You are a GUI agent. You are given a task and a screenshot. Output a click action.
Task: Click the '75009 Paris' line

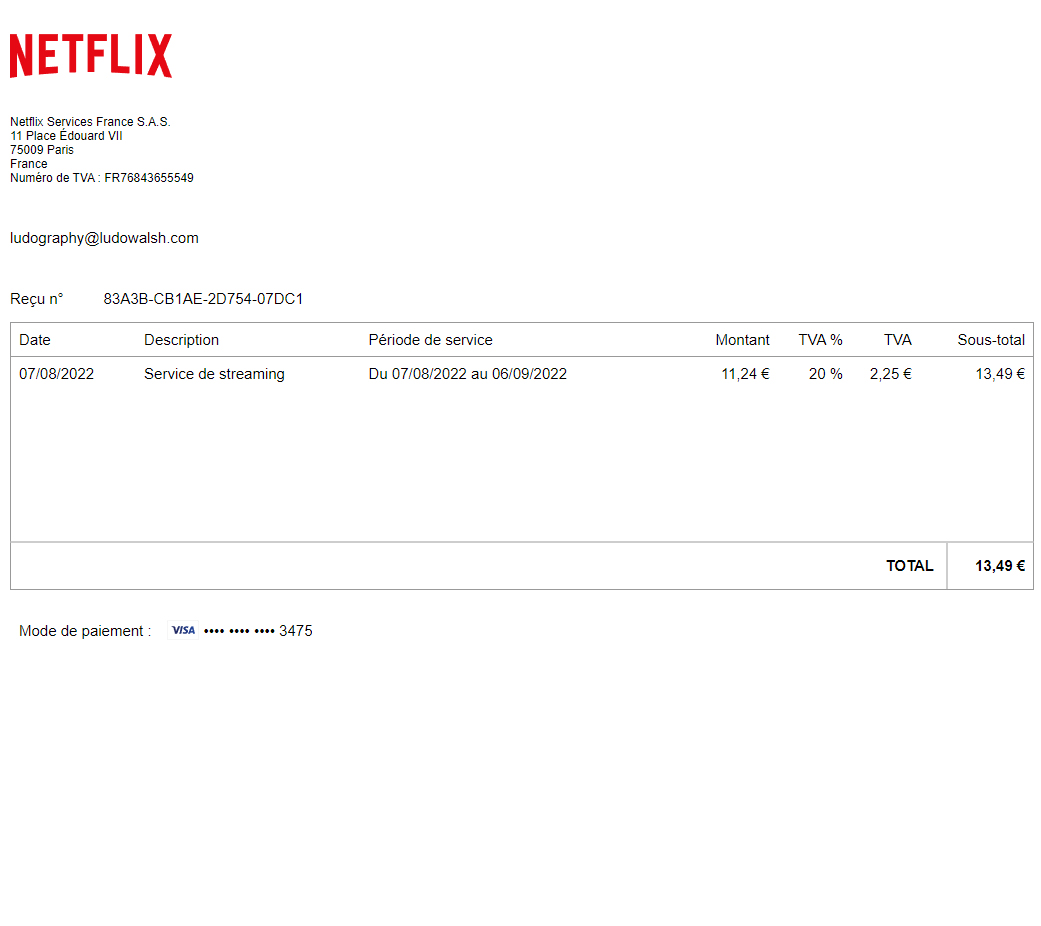click(42, 149)
